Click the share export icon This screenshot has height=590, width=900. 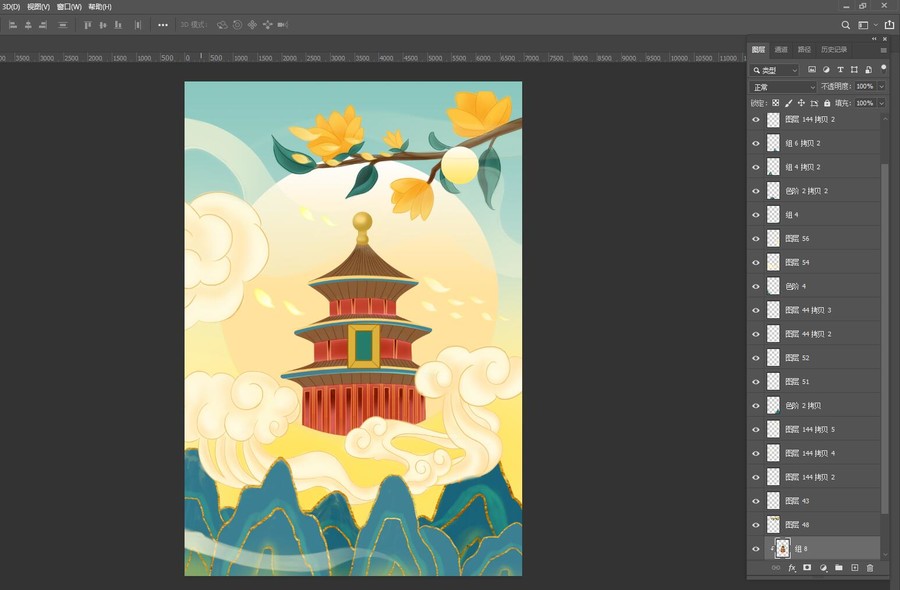point(889,25)
